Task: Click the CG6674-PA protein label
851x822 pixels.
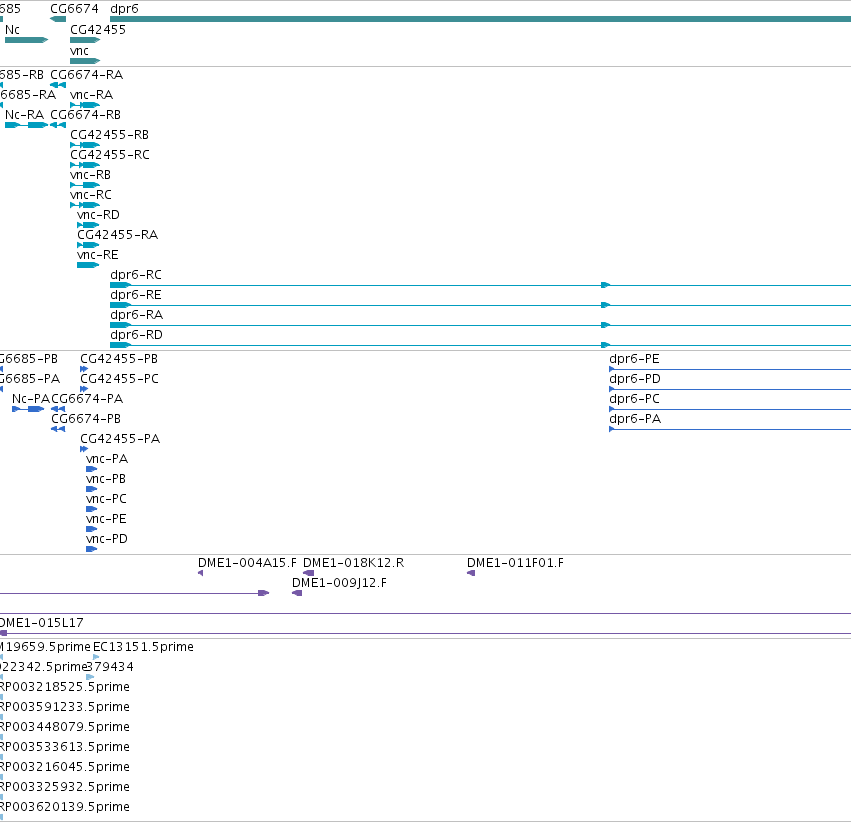Action: click(x=87, y=399)
